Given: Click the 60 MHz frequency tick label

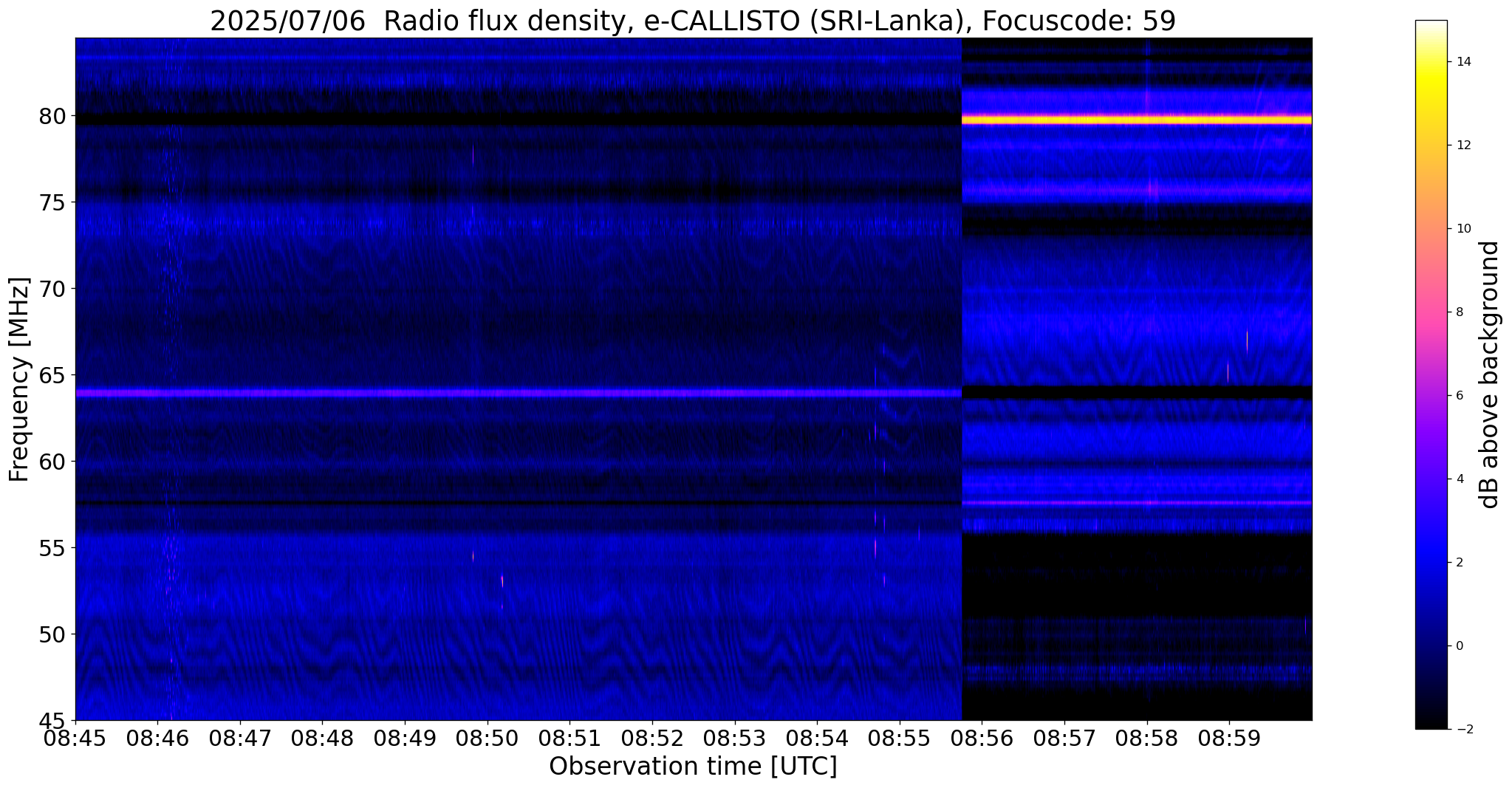Looking at the screenshot, I should tap(52, 462).
